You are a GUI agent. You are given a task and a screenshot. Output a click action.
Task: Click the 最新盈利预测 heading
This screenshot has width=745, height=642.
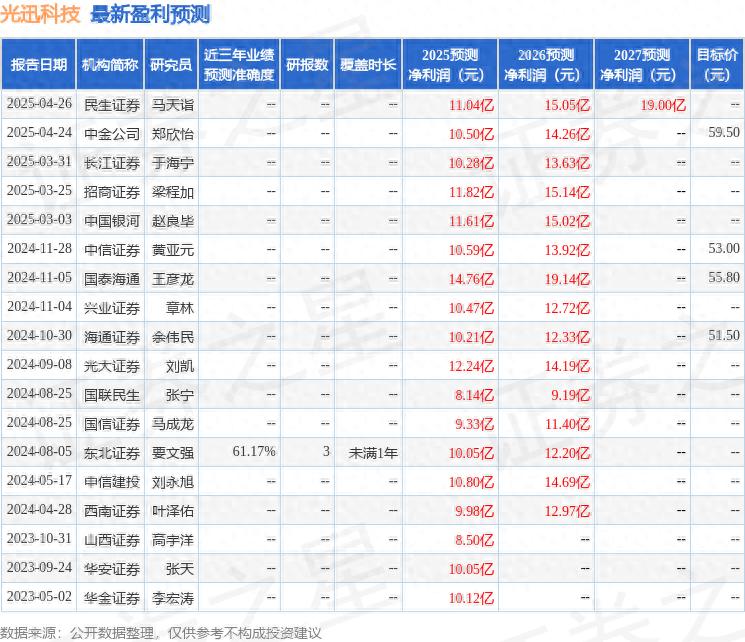(x=150, y=14)
